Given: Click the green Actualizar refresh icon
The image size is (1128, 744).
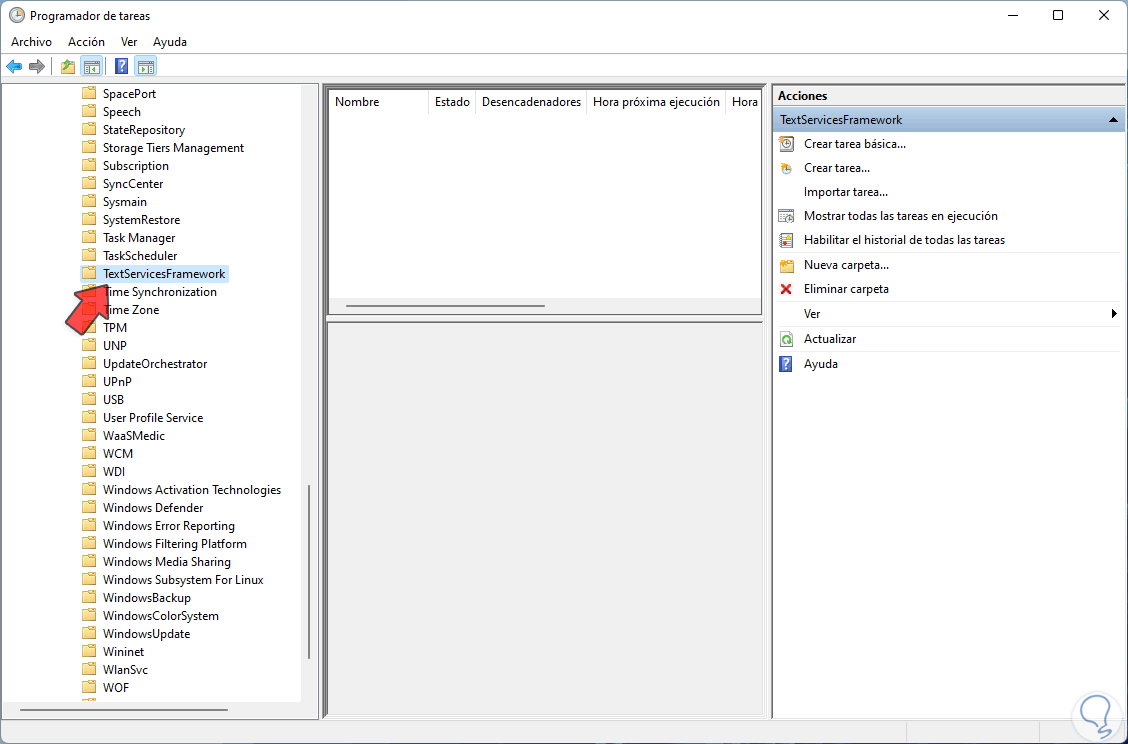Looking at the screenshot, I should [x=786, y=339].
